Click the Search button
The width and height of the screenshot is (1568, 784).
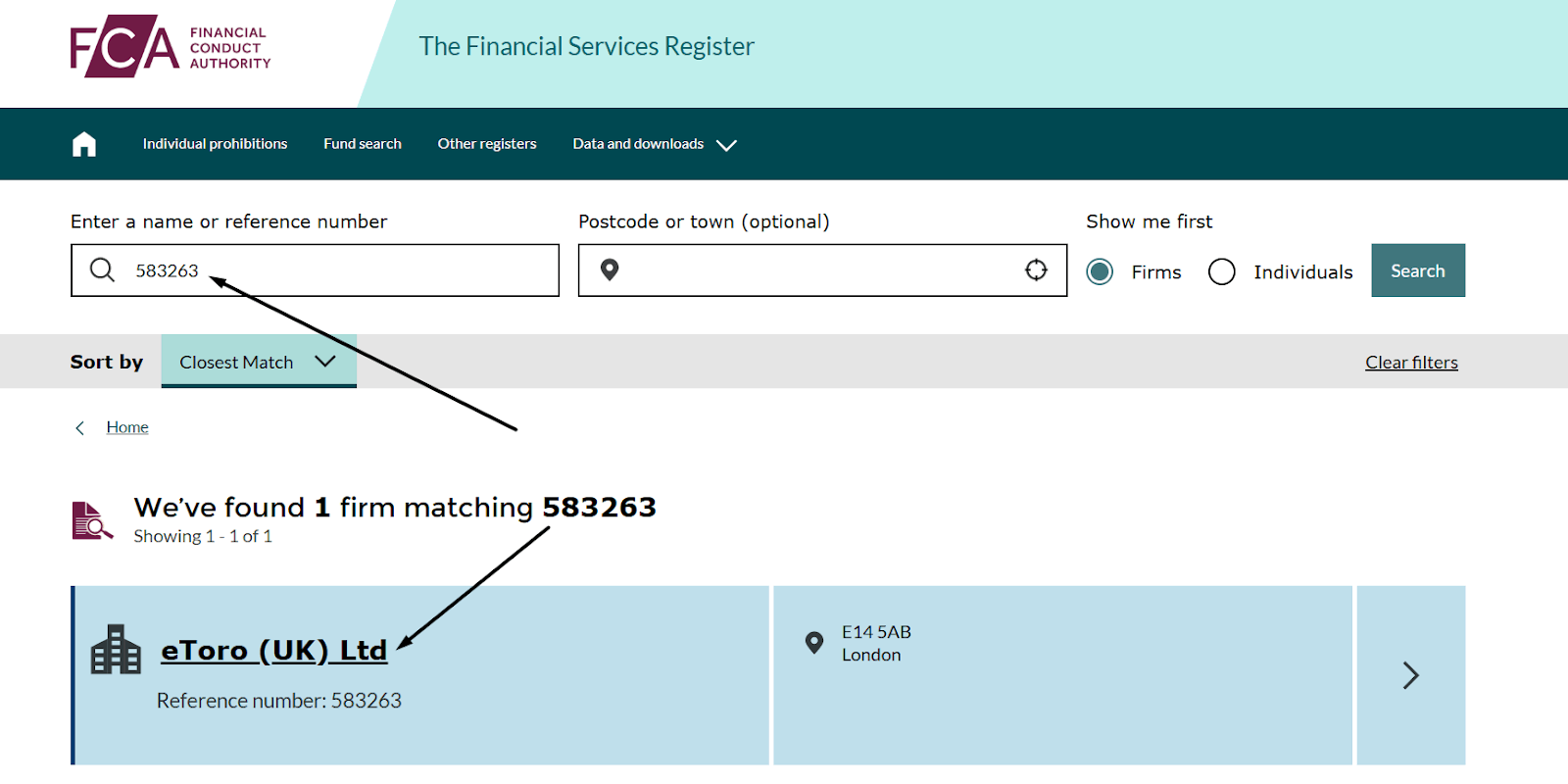coord(1418,270)
